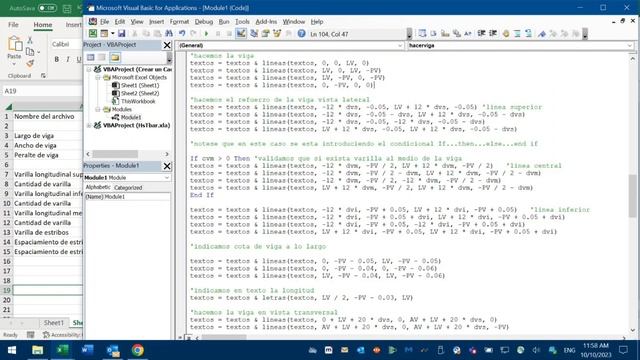
Task: Open the Tools menu
Action: click(x=242, y=22)
